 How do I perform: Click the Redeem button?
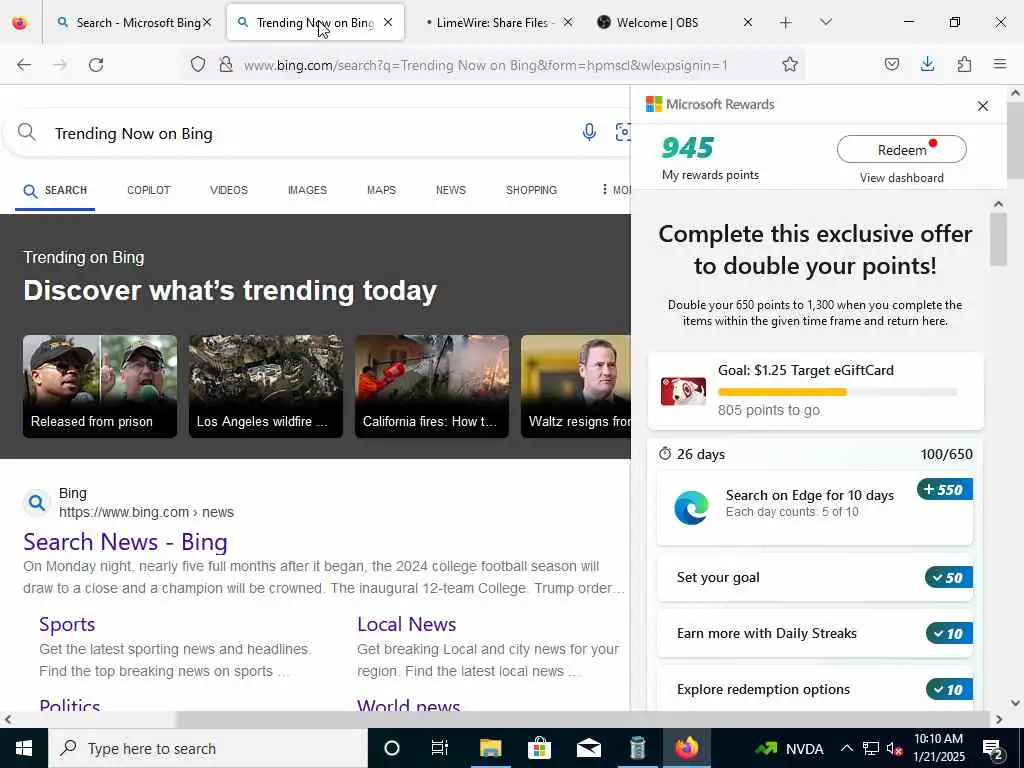(901, 150)
